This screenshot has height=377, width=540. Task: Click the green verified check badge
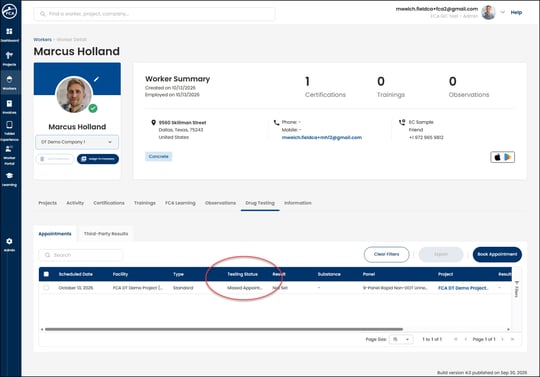click(93, 108)
